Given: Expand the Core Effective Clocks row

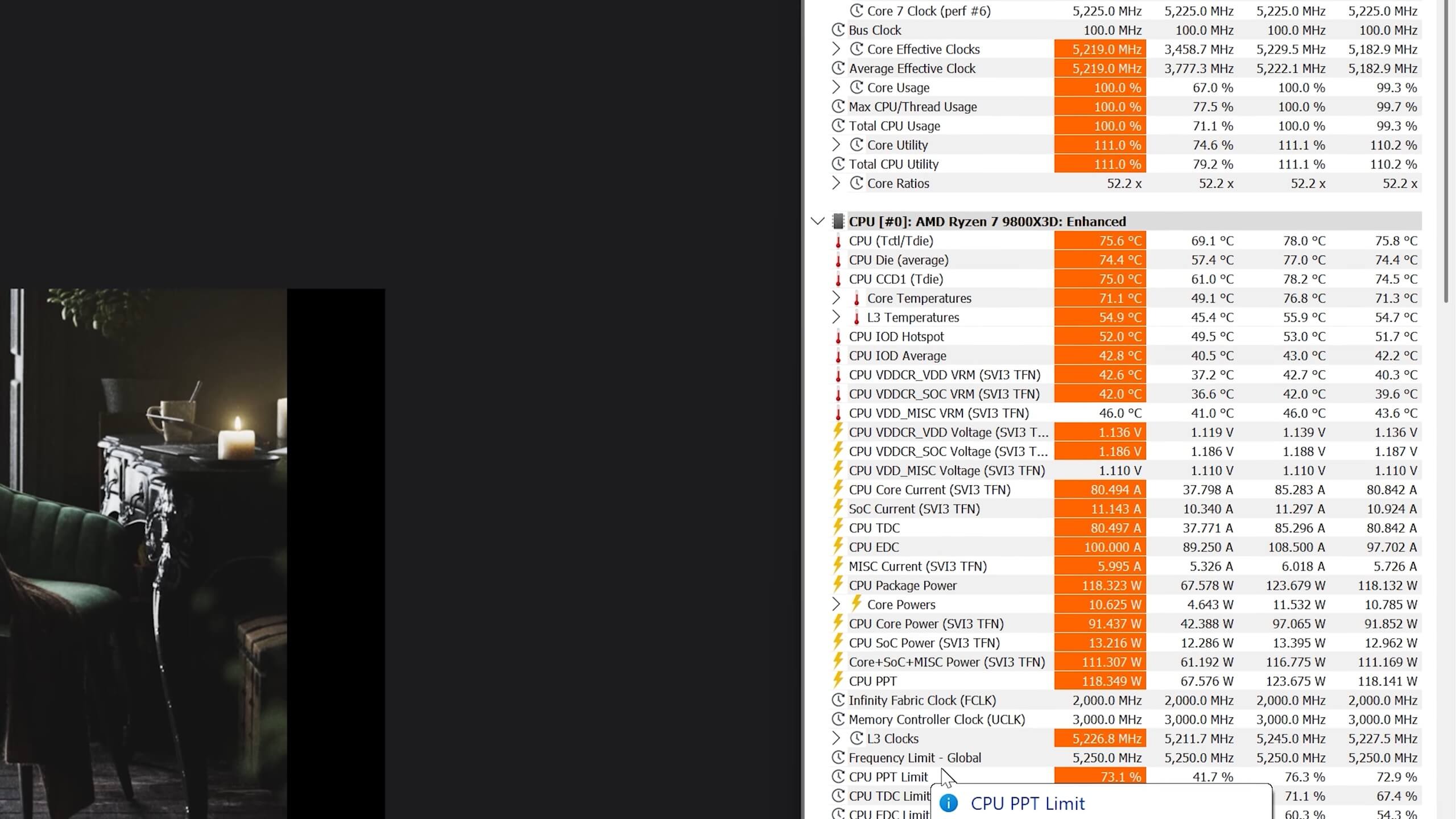Looking at the screenshot, I should click(x=835, y=49).
